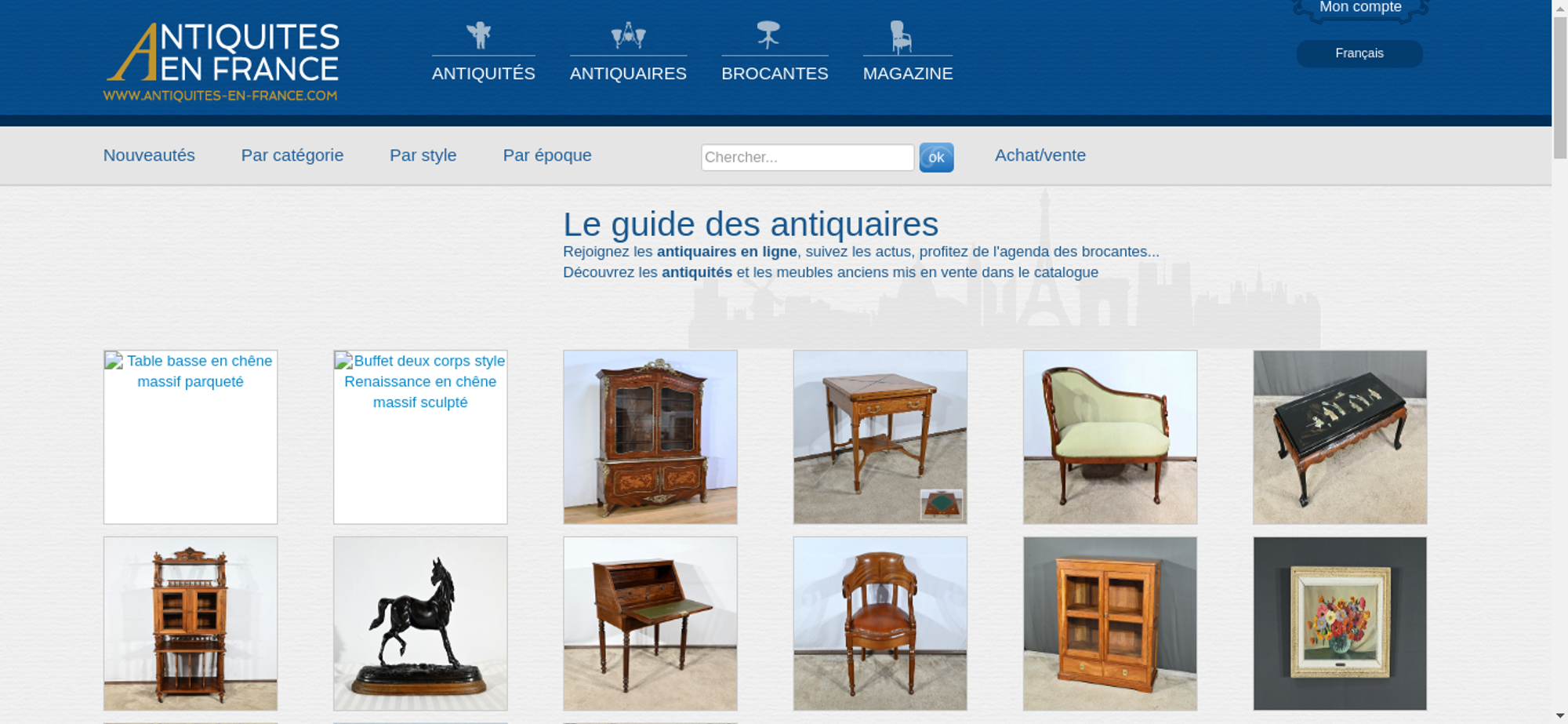The width and height of the screenshot is (1568, 724).
Task: Open the black horse bronze sculpture thumbnail
Action: 420,624
